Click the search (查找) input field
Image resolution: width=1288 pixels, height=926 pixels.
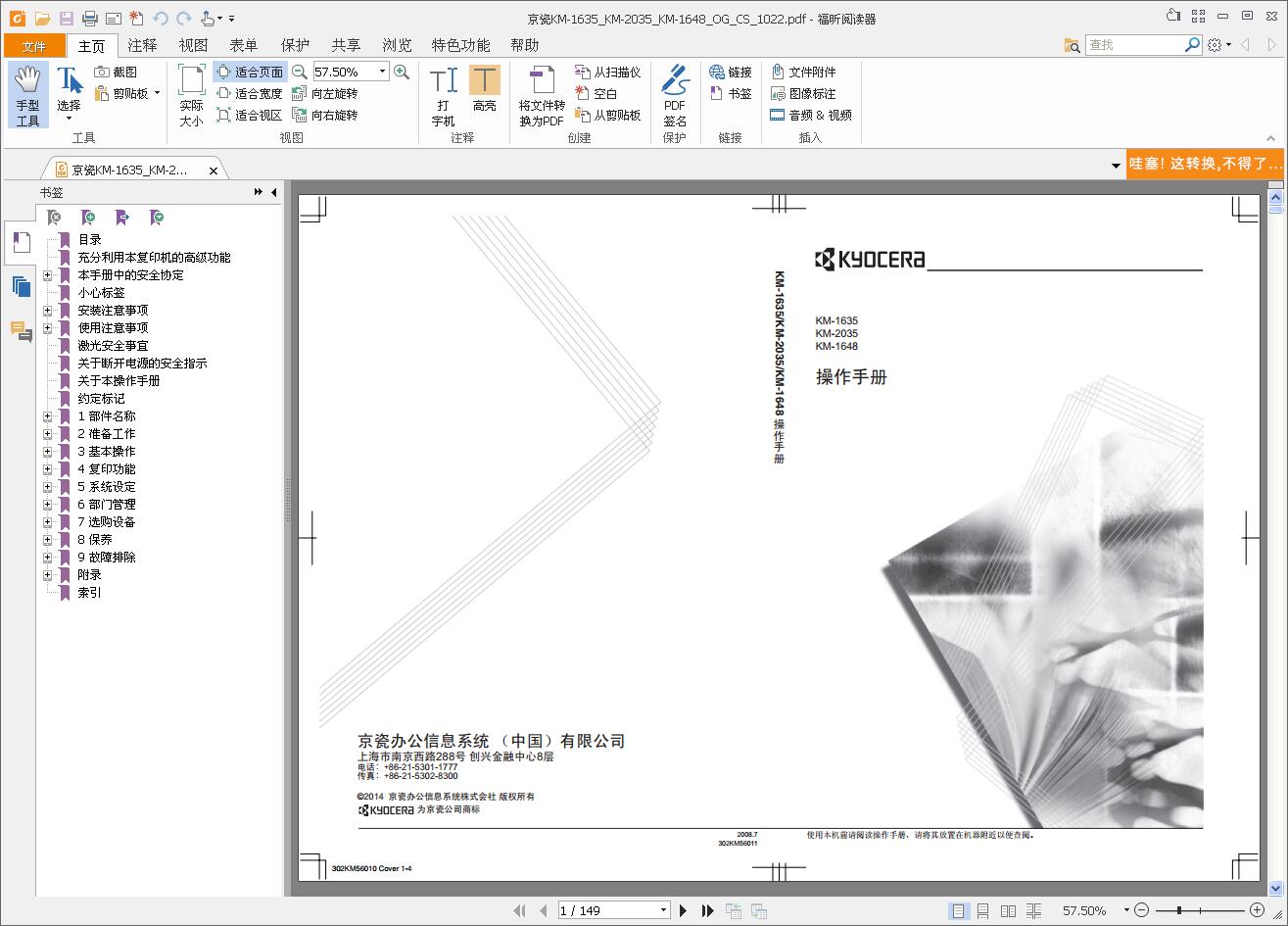tap(1134, 45)
